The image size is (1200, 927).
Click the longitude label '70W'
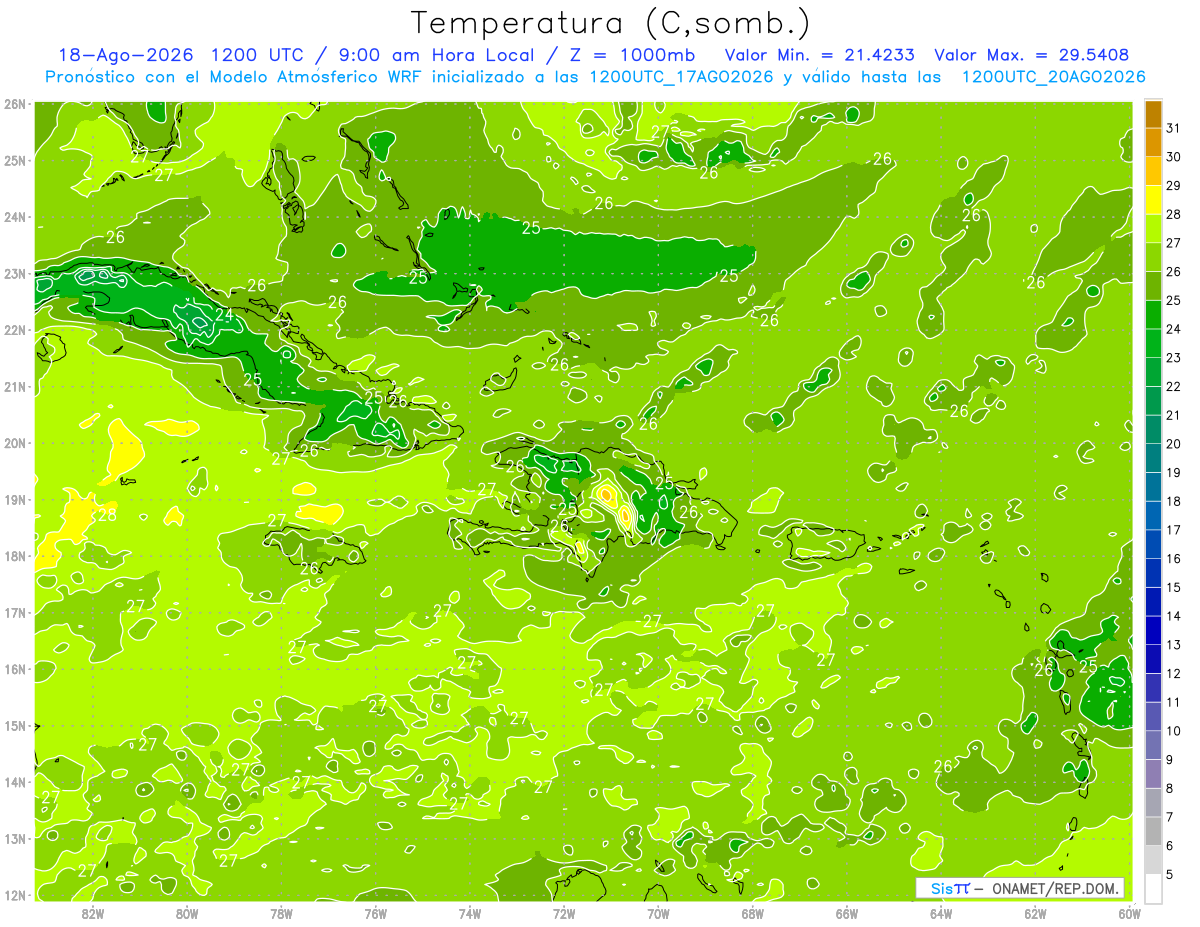pyautogui.click(x=658, y=913)
